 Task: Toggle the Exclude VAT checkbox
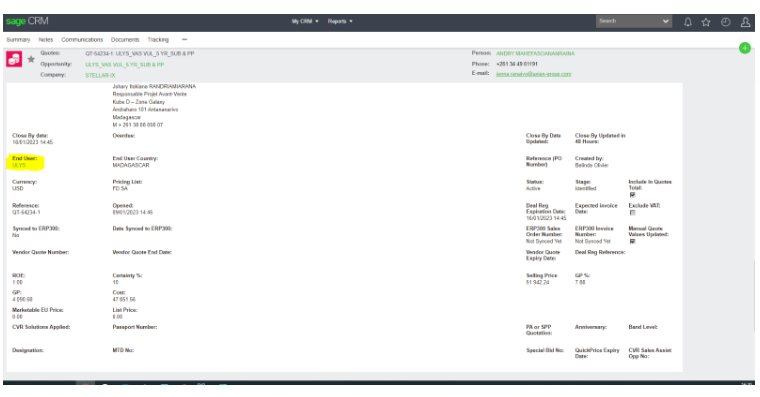tap(632, 213)
